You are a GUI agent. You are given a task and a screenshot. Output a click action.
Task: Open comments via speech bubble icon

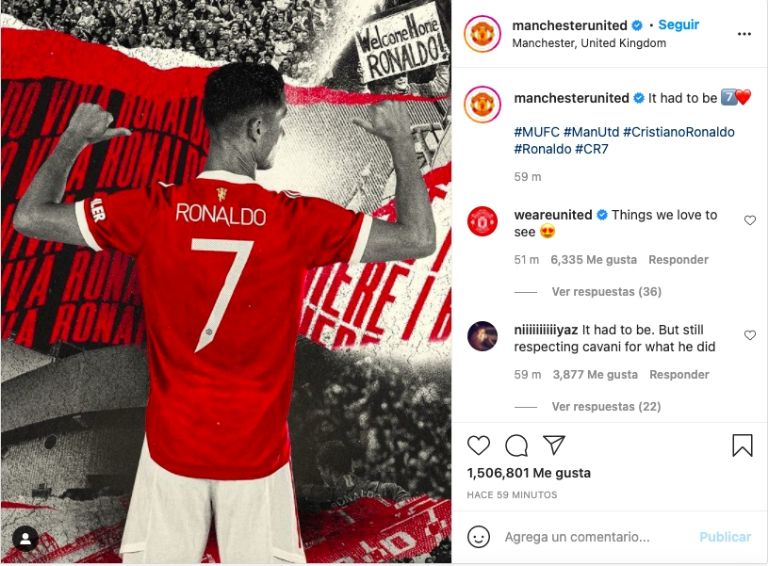[516, 446]
